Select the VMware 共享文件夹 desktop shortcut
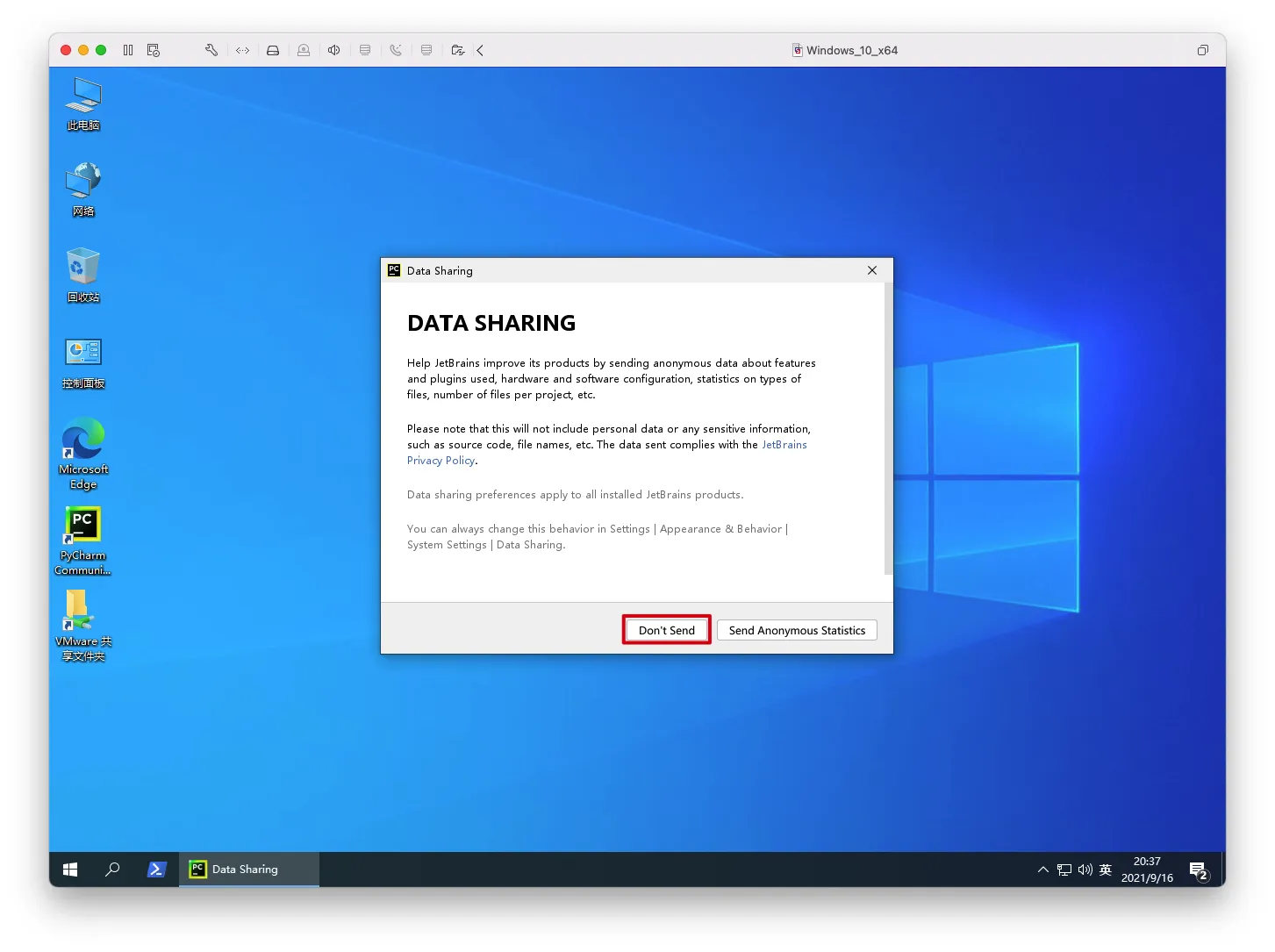 (x=83, y=626)
